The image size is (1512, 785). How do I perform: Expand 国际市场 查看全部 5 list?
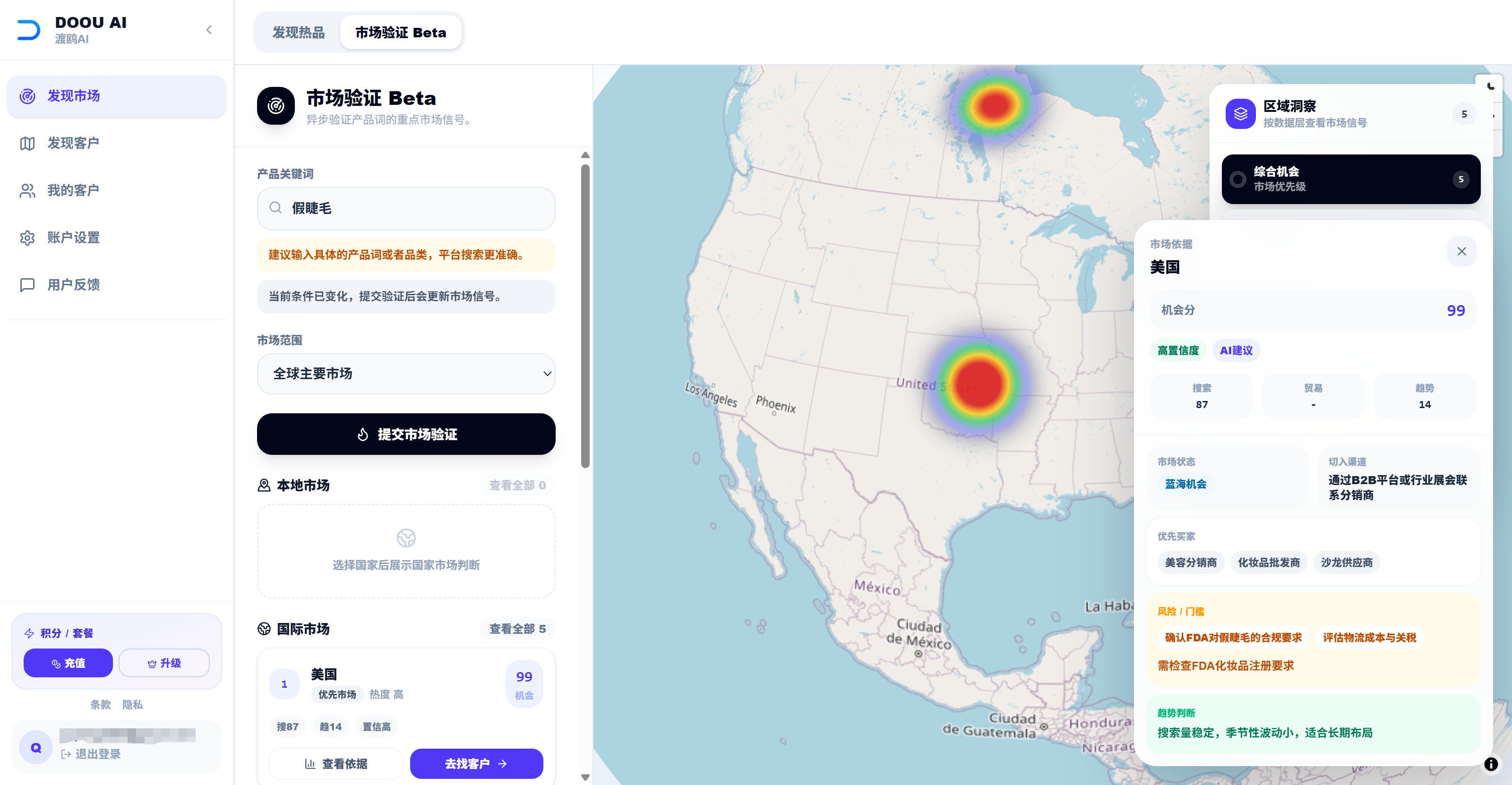click(517, 629)
